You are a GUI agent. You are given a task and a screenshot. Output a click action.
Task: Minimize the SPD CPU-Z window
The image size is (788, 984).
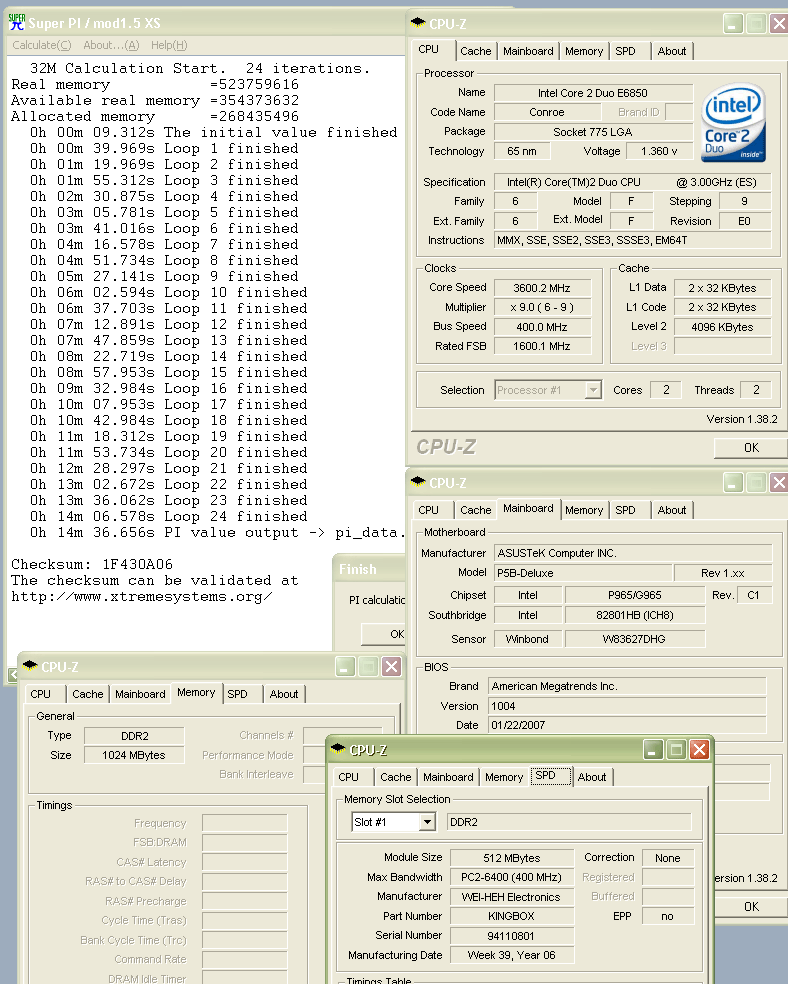[x=653, y=749]
